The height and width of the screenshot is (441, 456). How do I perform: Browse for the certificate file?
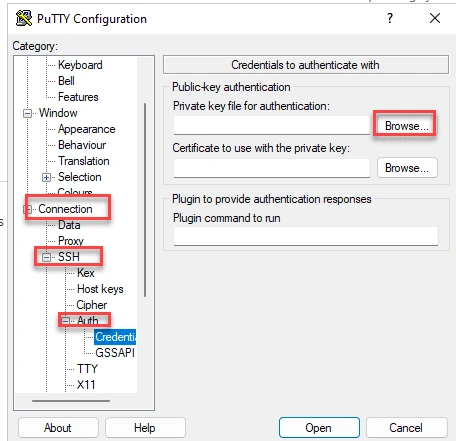tap(407, 168)
